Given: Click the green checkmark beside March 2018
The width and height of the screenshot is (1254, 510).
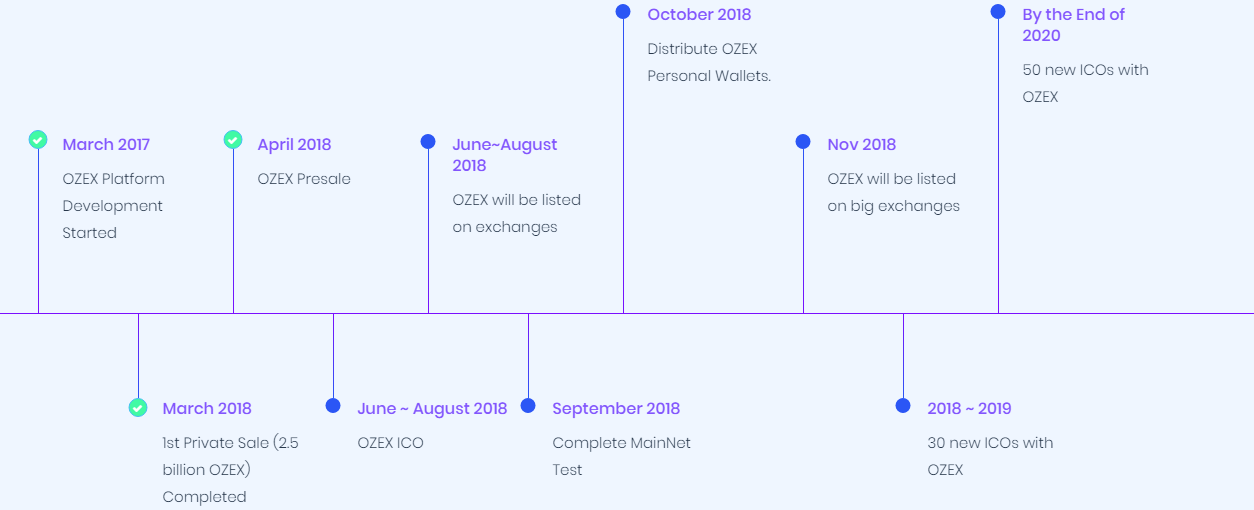Looking at the screenshot, I should pyautogui.click(x=138, y=407).
